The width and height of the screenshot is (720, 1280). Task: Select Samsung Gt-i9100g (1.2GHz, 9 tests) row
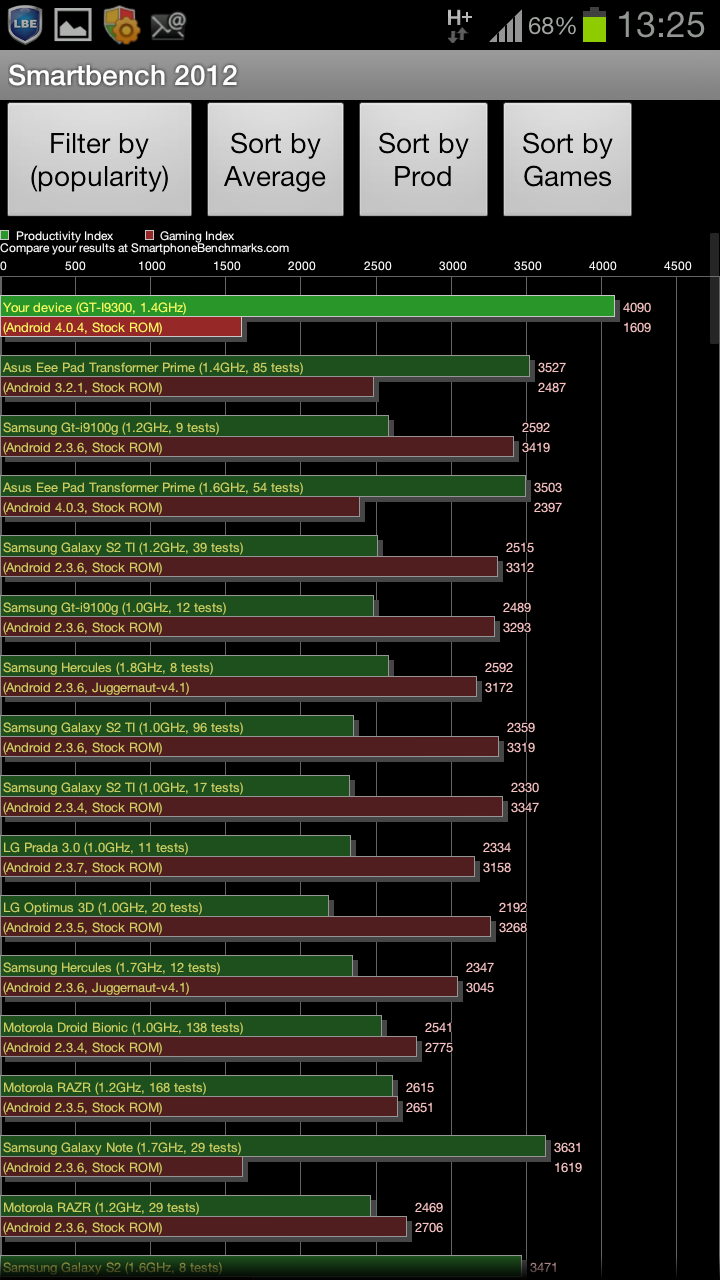click(194, 427)
